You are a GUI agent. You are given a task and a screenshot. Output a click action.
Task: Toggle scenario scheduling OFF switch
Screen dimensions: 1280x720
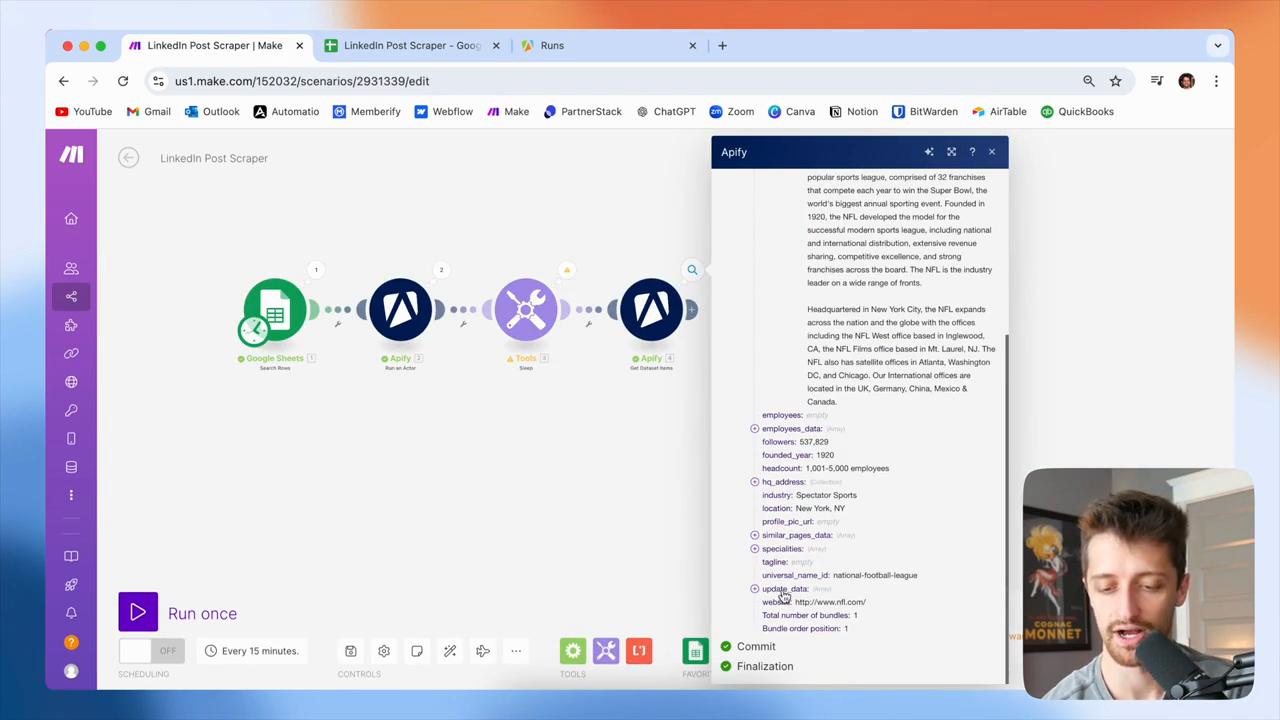coord(150,651)
